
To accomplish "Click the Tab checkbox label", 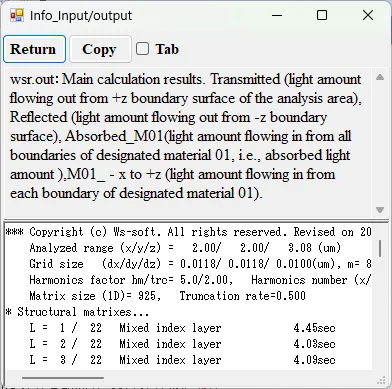I will pyautogui.click(x=167, y=49).
